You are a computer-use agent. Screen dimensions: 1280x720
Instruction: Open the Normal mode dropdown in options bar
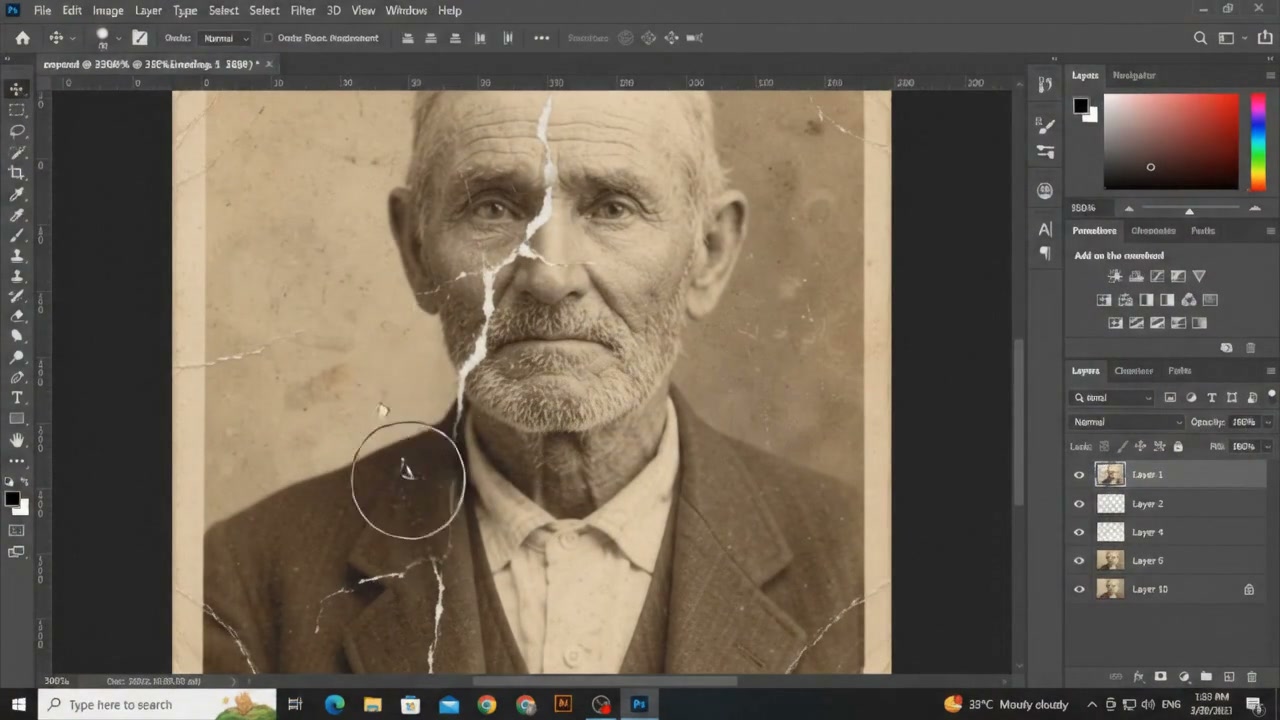pyautogui.click(x=224, y=38)
